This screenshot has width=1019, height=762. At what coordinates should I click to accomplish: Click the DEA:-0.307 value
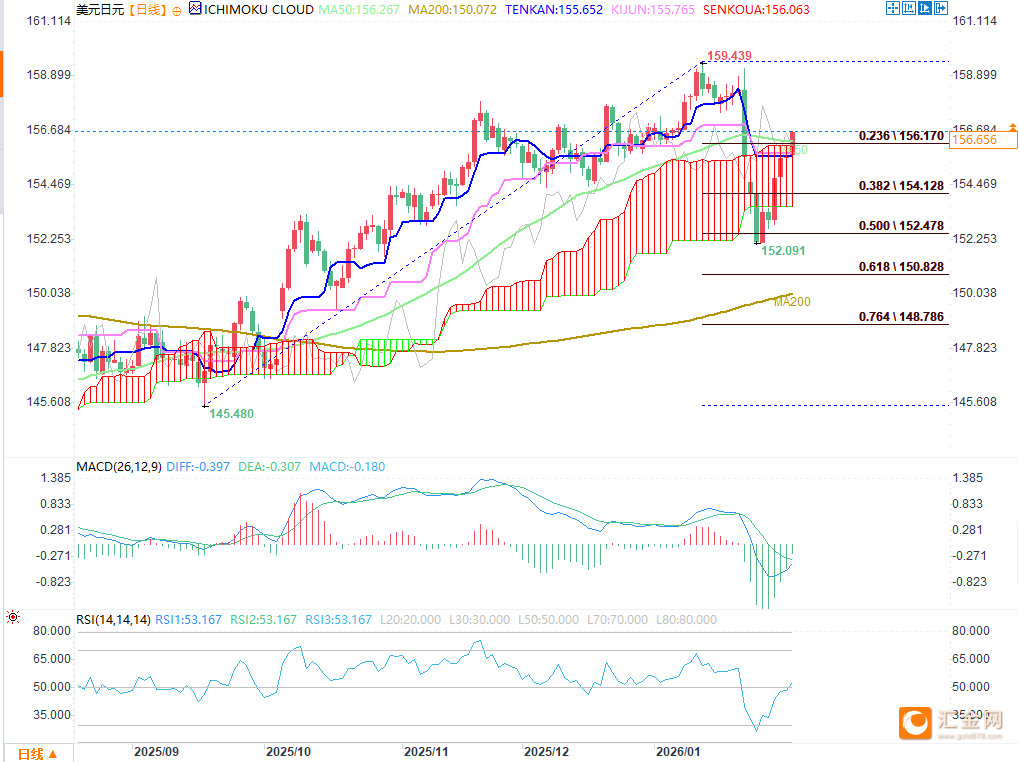pos(270,466)
